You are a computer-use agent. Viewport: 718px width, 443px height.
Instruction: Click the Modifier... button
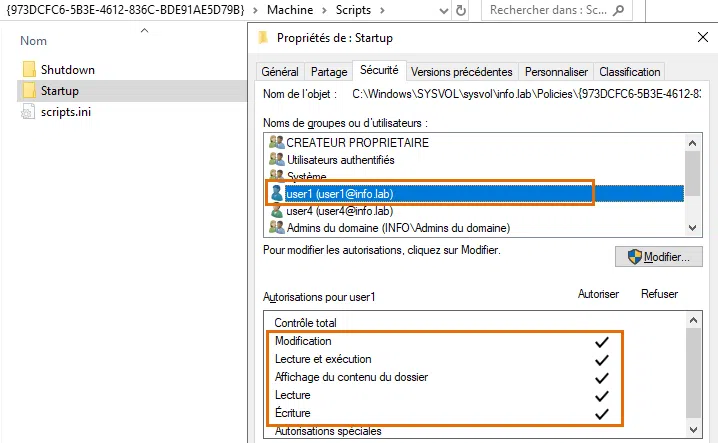tap(658, 257)
